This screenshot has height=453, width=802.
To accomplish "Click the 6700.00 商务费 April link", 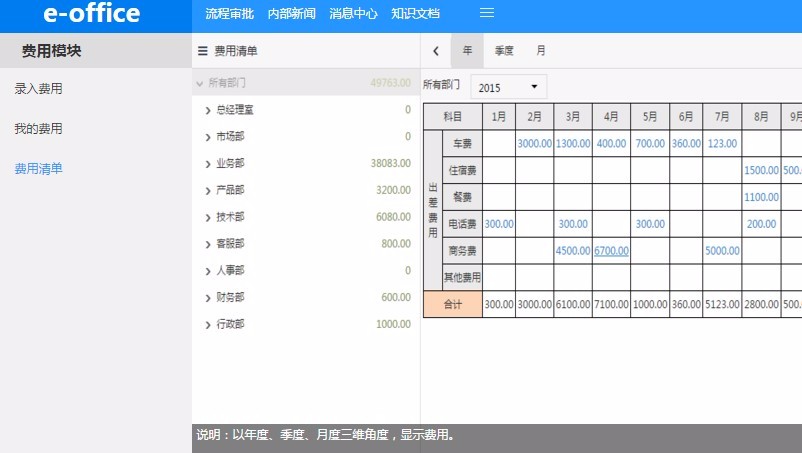I will pyautogui.click(x=611, y=251).
